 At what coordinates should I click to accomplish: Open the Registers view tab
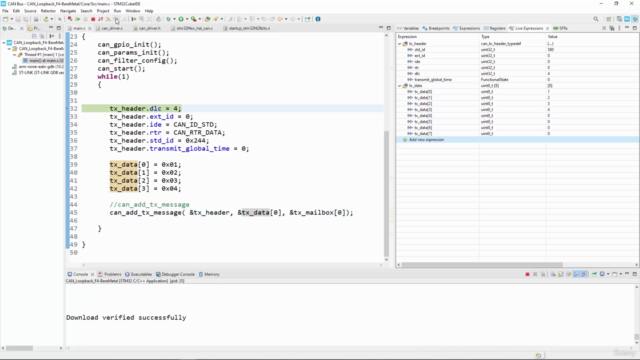tap(495, 28)
